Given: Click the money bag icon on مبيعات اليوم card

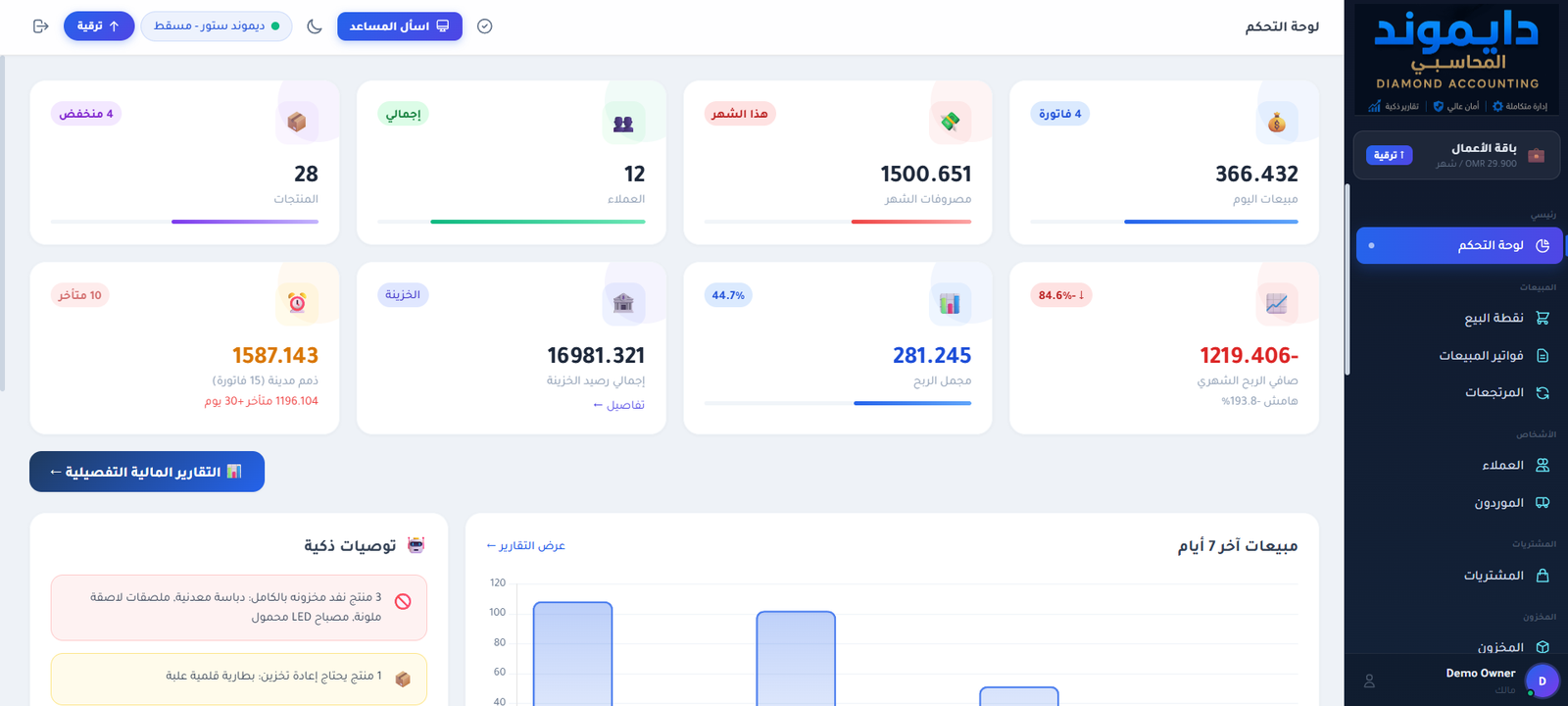Looking at the screenshot, I should (x=1276, y=123).
